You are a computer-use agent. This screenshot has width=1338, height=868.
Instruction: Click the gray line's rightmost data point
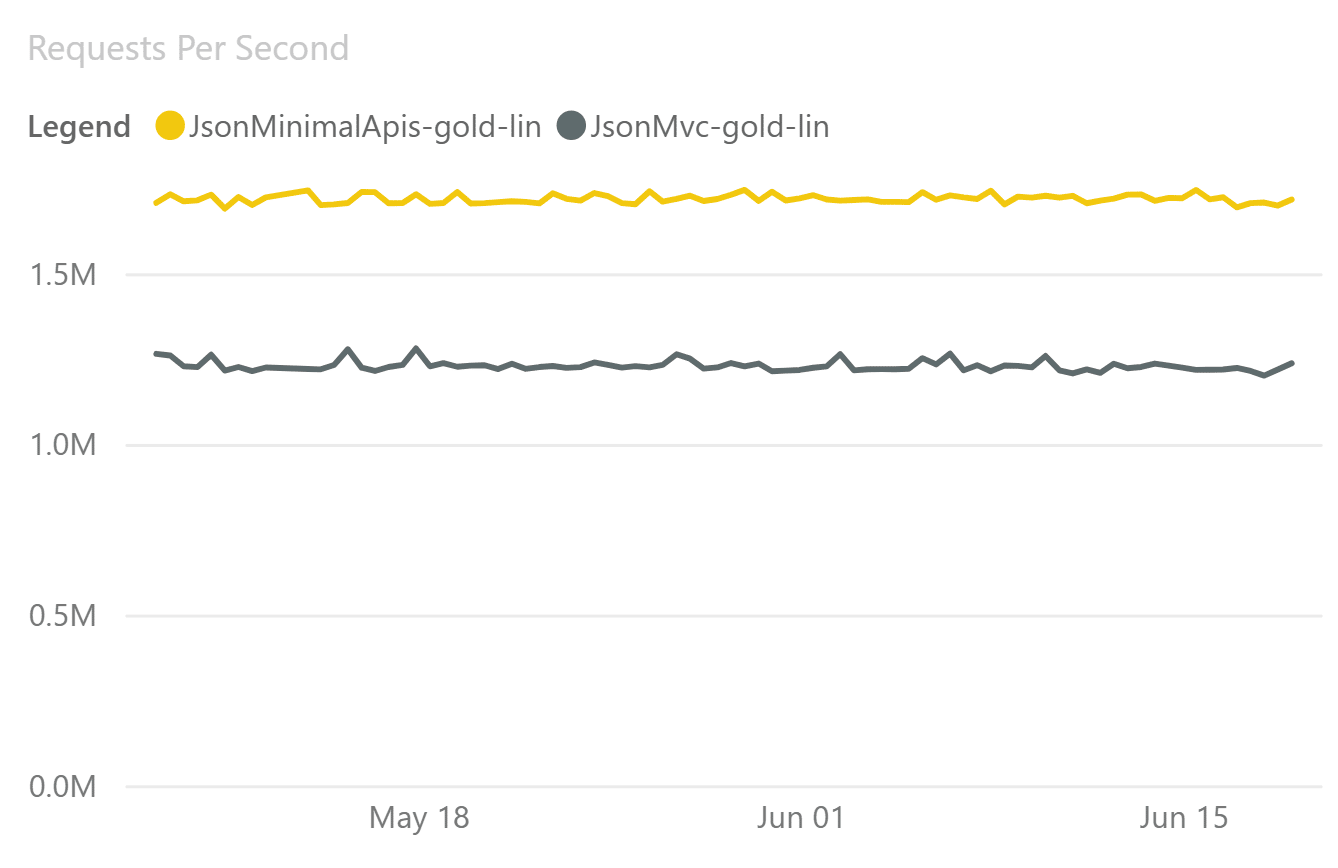[1292, 363]
